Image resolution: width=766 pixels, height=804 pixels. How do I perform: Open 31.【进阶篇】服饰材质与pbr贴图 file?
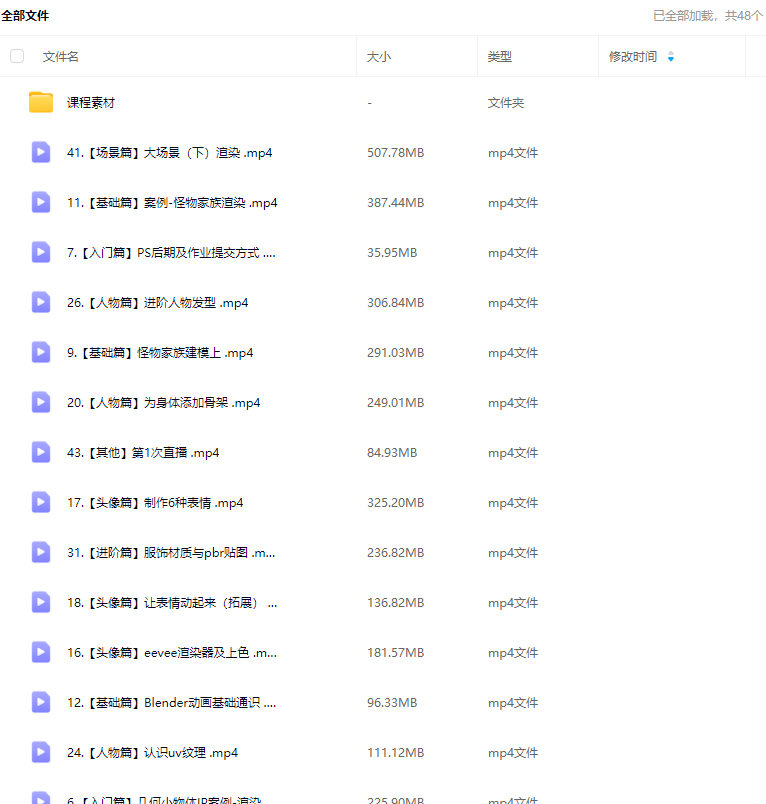coord(170,553)
